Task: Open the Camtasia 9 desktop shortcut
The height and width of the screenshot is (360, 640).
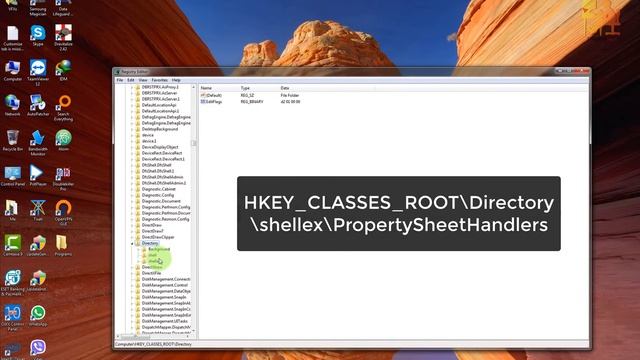Action: click(12, 245)
